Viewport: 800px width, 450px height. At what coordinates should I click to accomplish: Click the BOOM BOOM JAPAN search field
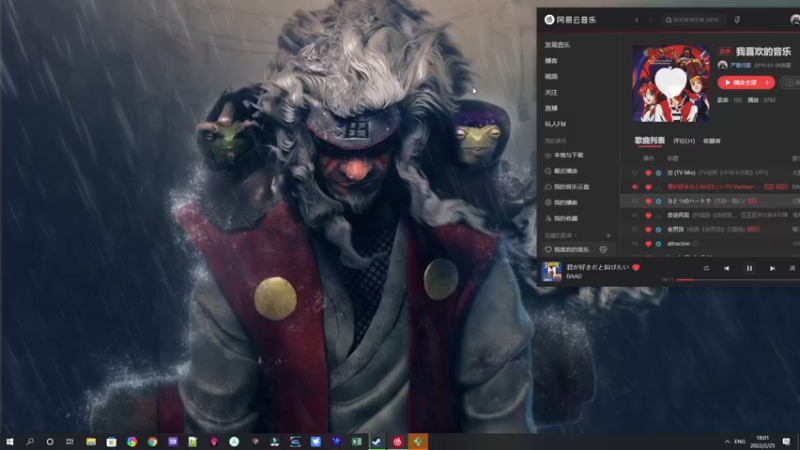click(693, 20)
